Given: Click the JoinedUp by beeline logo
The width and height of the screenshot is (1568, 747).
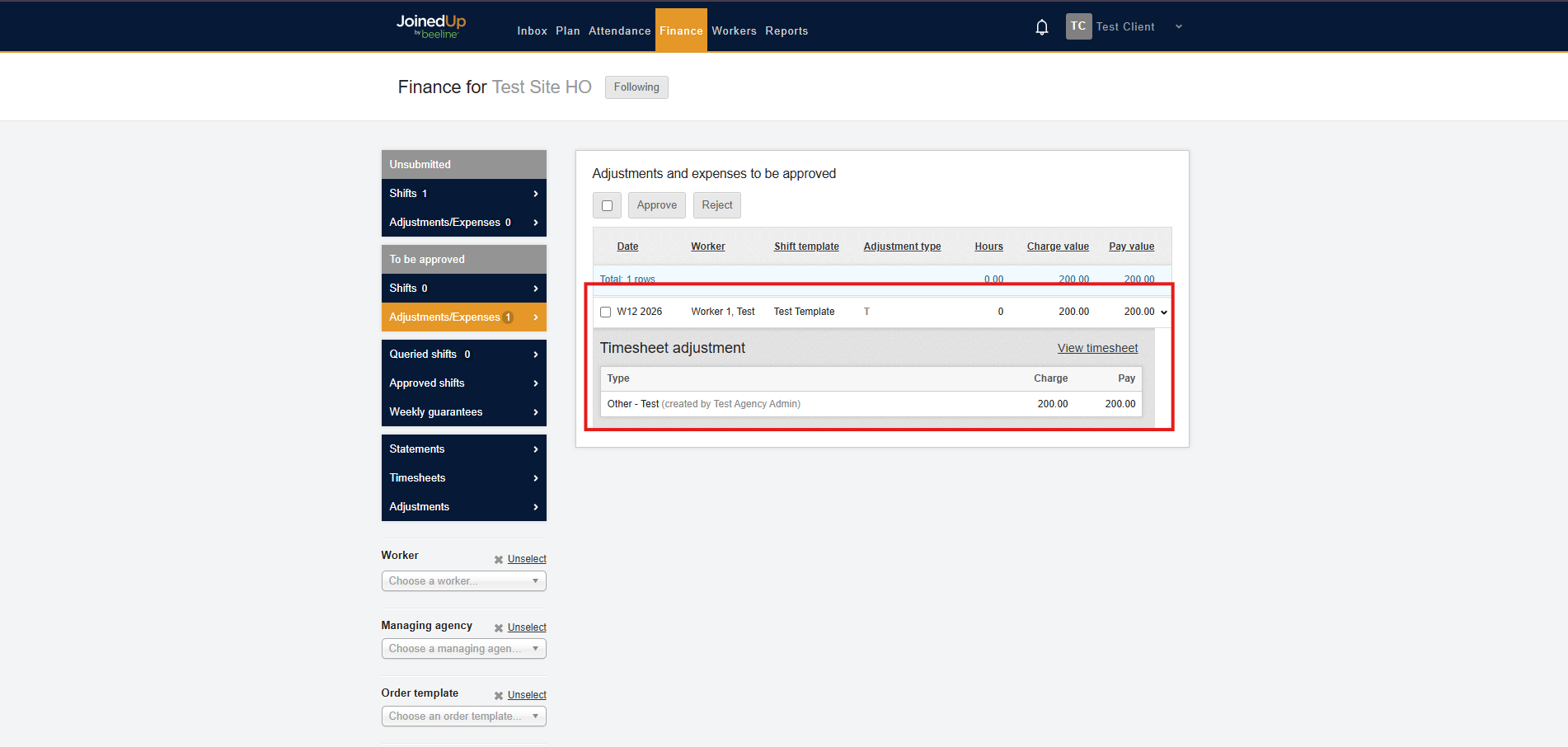Looking at the screenshot, I should [431, 26].
